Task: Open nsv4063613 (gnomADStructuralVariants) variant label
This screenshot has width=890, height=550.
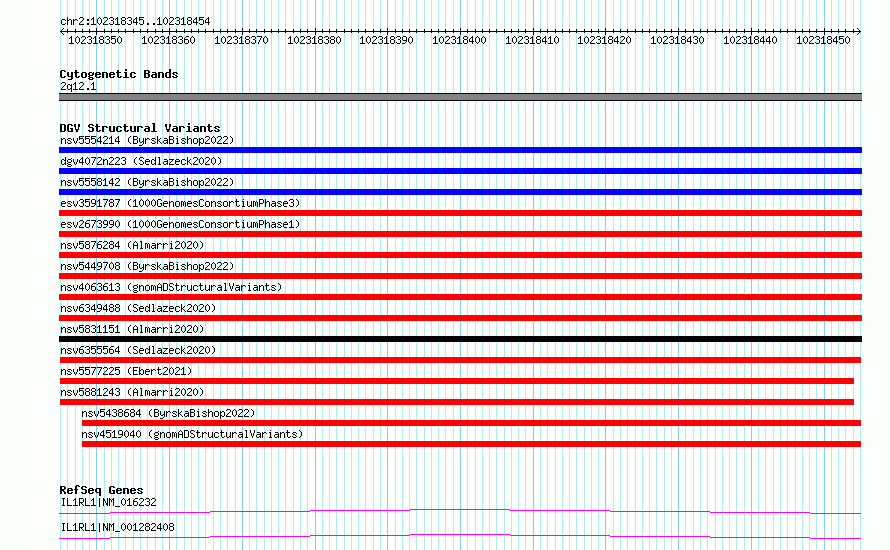Action: [171, 287]
